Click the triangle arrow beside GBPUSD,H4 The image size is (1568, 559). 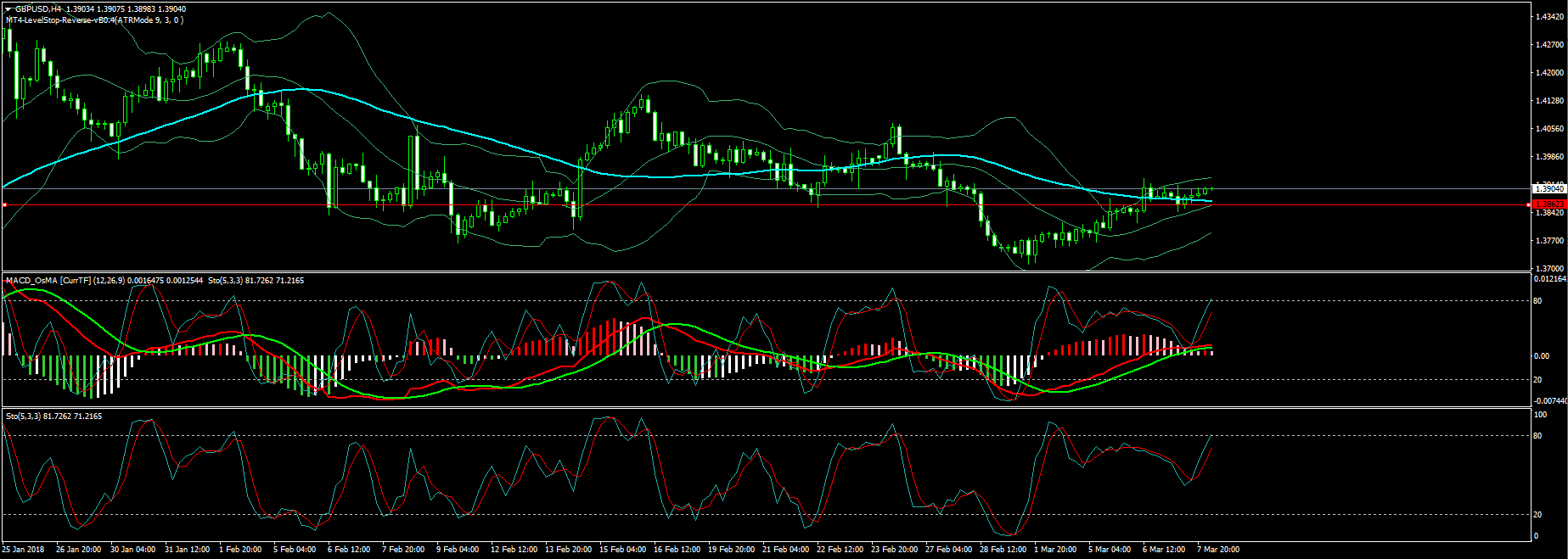pos(8,8)
